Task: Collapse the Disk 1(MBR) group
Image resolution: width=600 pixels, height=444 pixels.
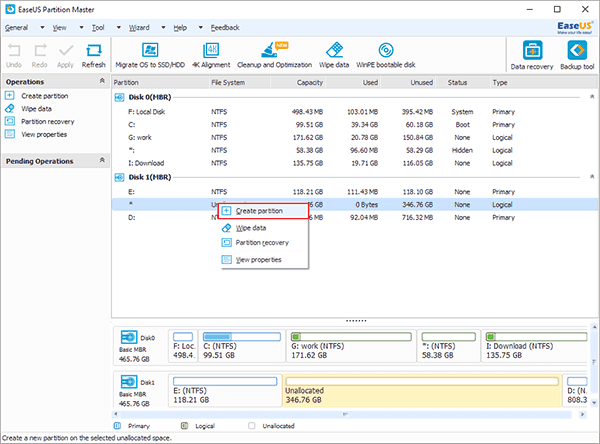Action: pos(592,177)
